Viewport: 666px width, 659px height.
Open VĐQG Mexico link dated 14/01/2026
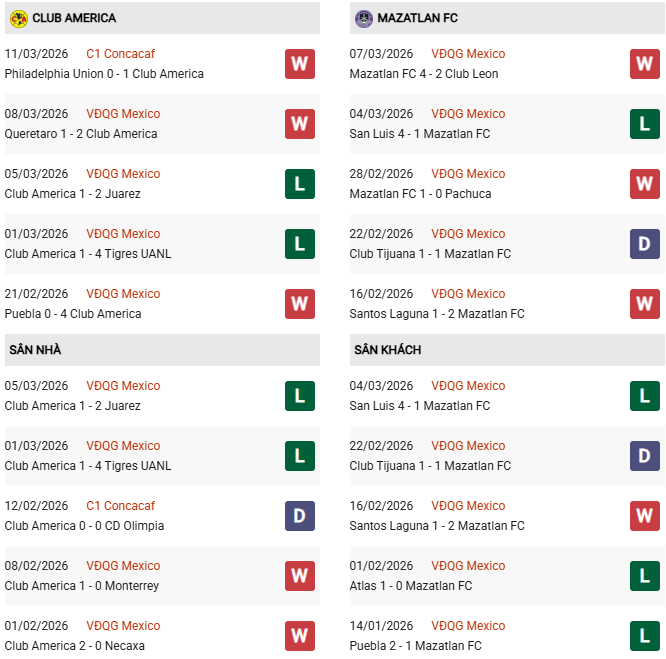(468, 626)
